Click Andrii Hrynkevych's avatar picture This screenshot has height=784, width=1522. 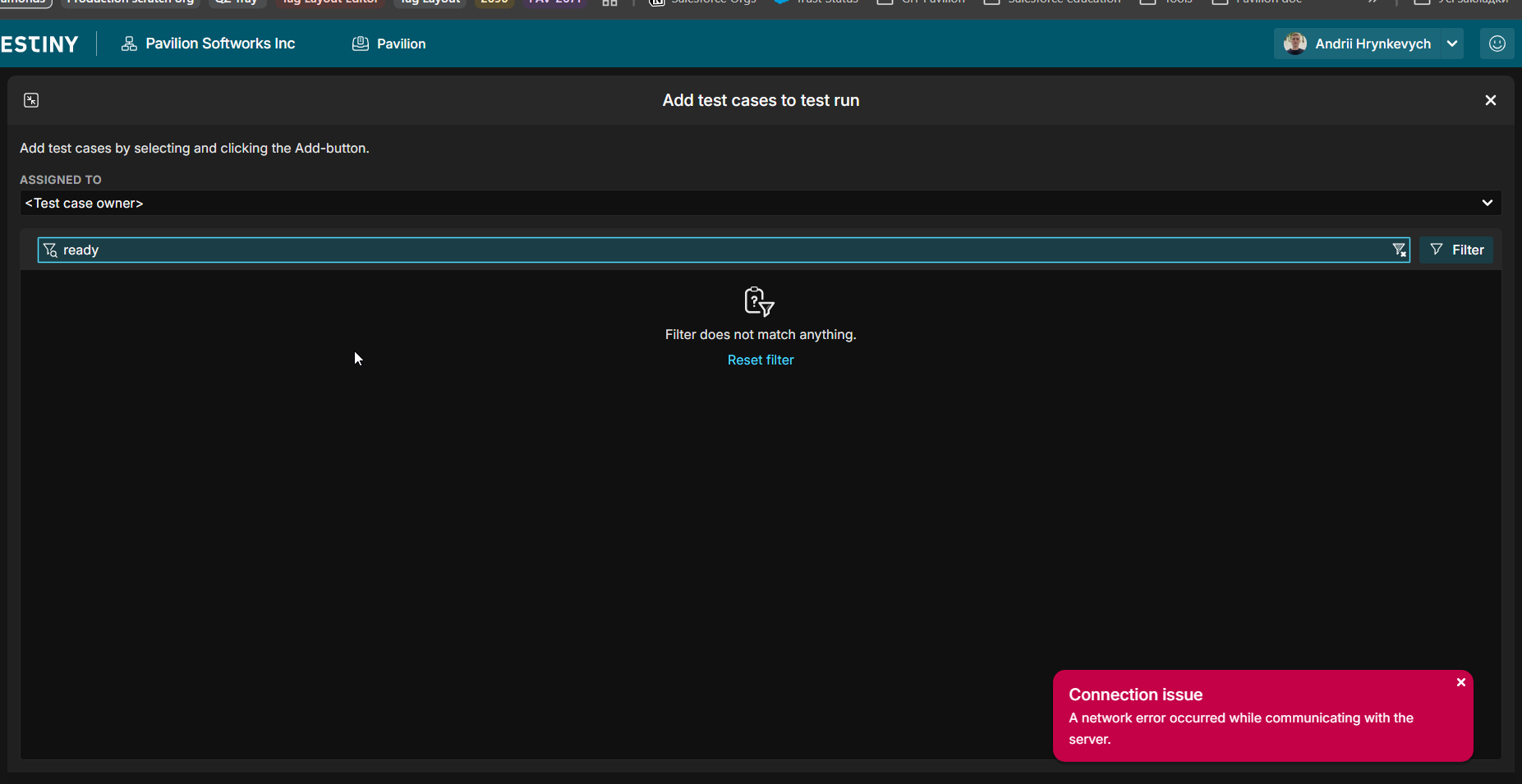(x=1295, y=44)
